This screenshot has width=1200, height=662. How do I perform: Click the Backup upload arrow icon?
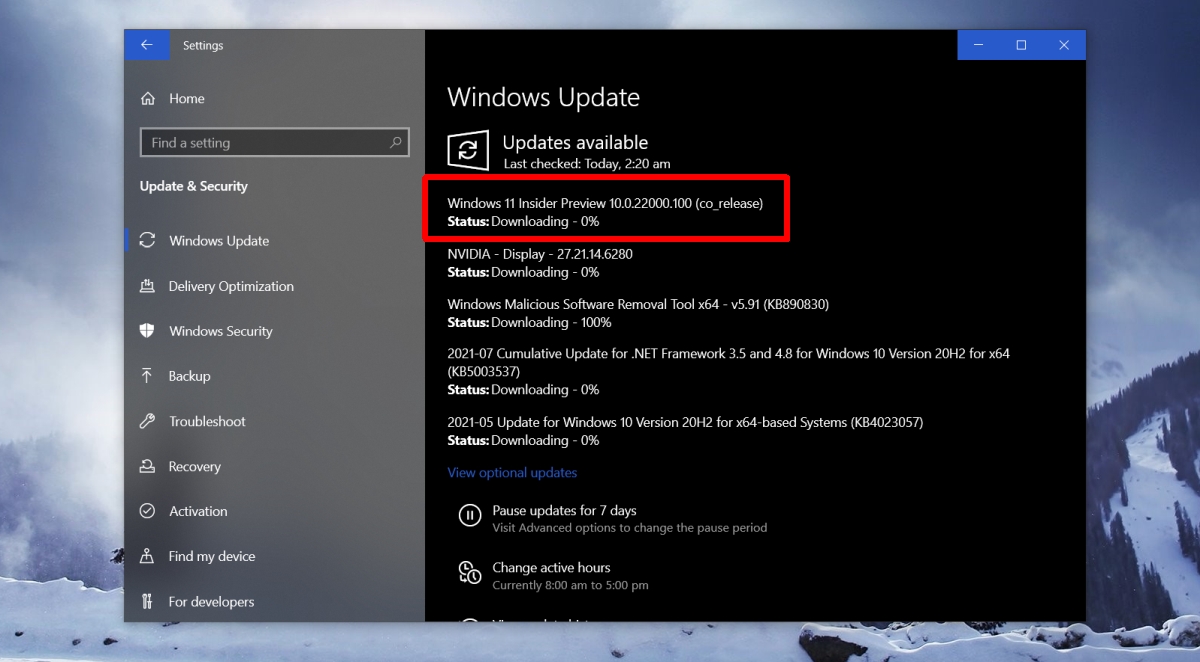(x=147, y=376)
